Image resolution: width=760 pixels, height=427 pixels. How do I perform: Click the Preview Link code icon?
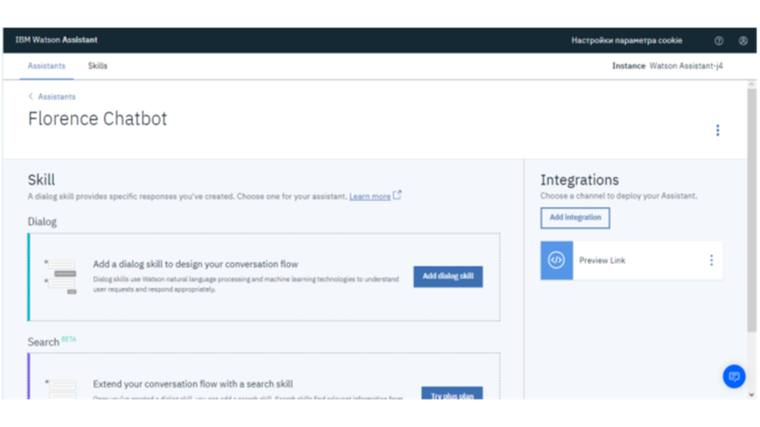(557, 260)
